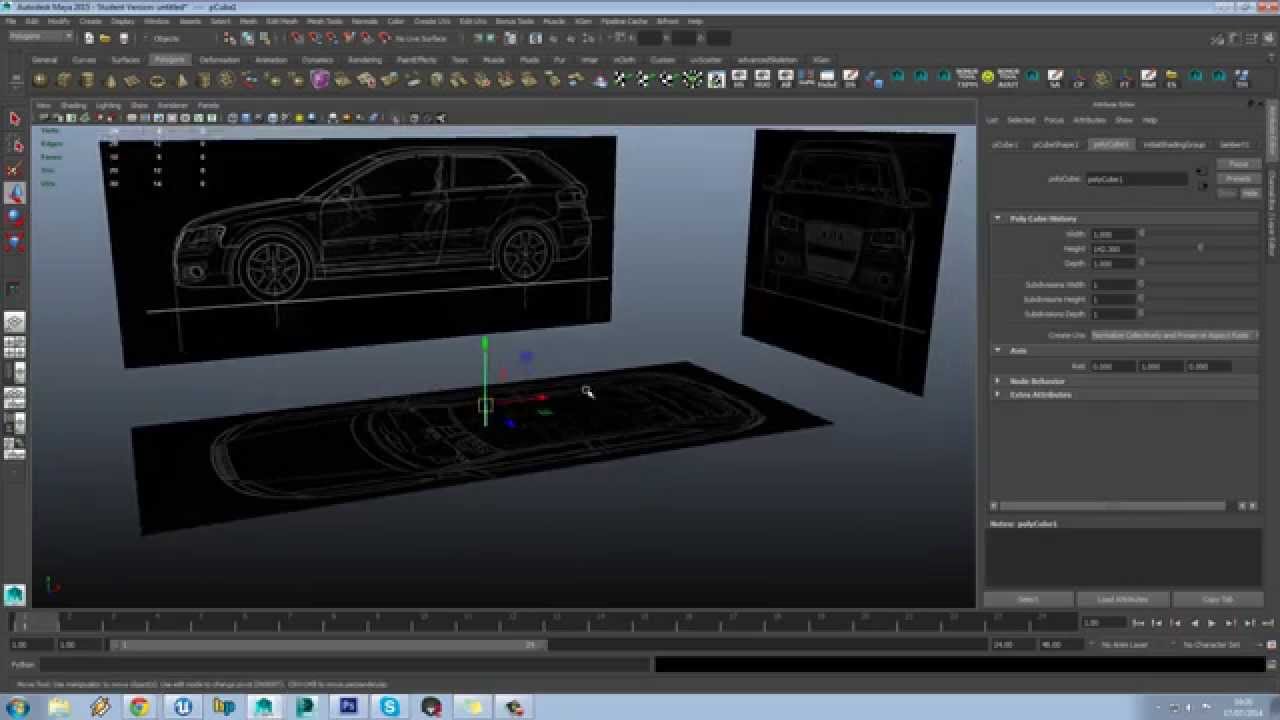1280x720 pixels.
Task: Click the New Scene icon
Action: click(89, 38)
